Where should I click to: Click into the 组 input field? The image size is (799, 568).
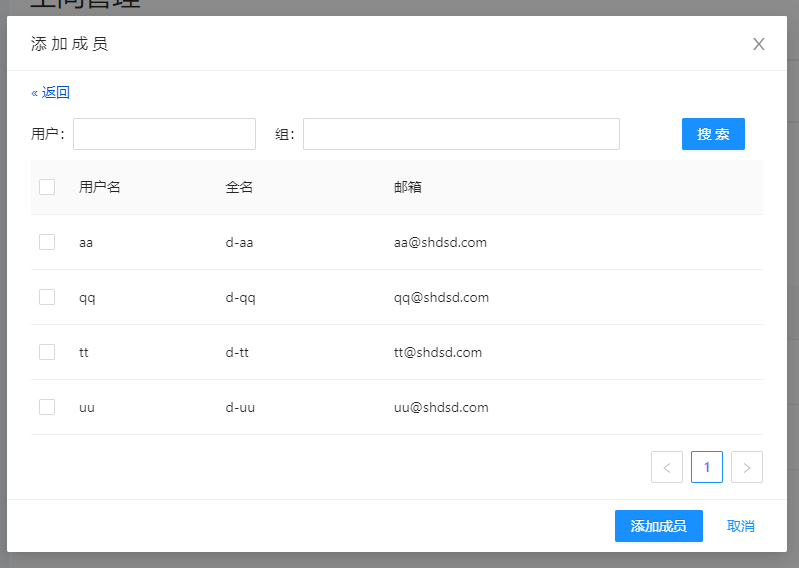461,134
